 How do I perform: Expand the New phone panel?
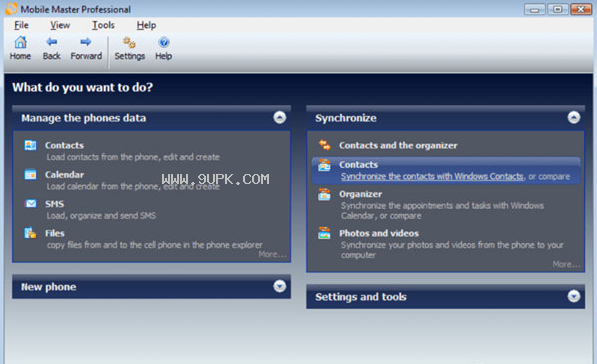coord(280,286)
